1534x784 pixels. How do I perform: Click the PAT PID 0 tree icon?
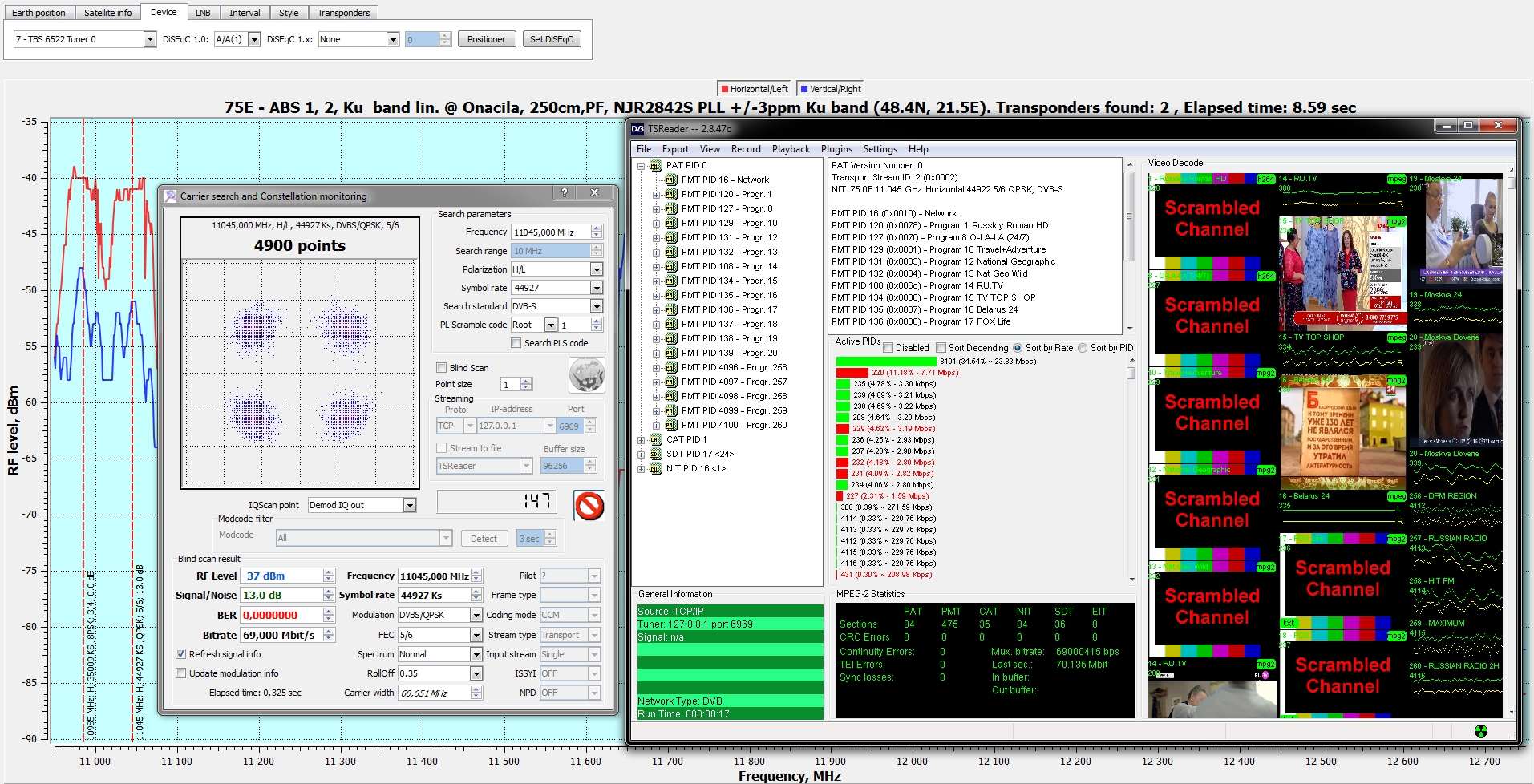(x=656, y=165)
